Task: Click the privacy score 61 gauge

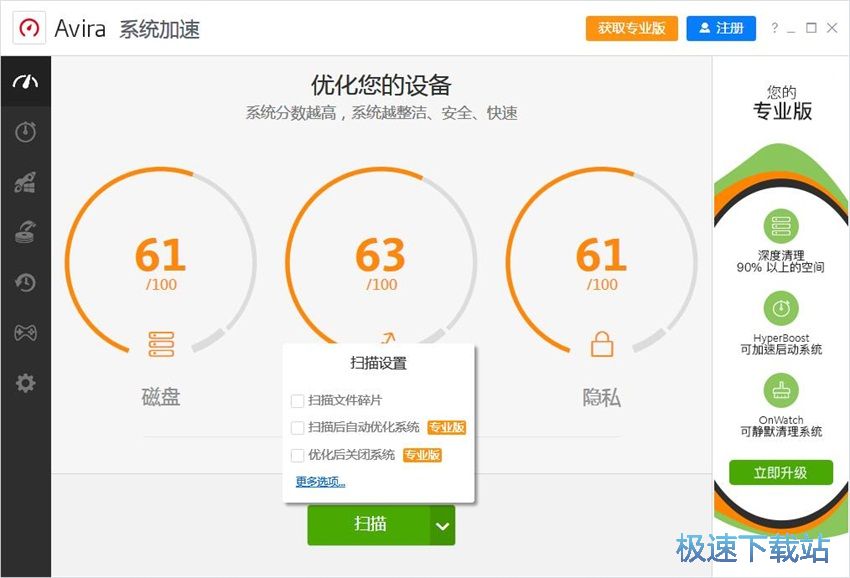Action: pyautogui.click(x=602, y=262)
